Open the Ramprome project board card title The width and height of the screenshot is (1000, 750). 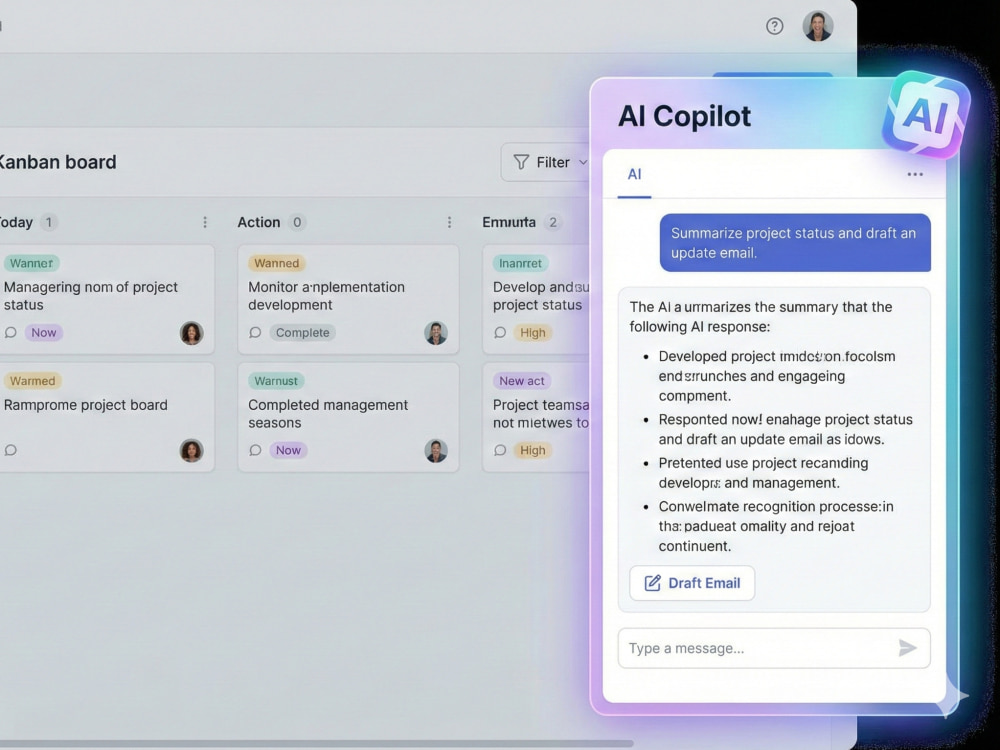click(x=85, y=405)
